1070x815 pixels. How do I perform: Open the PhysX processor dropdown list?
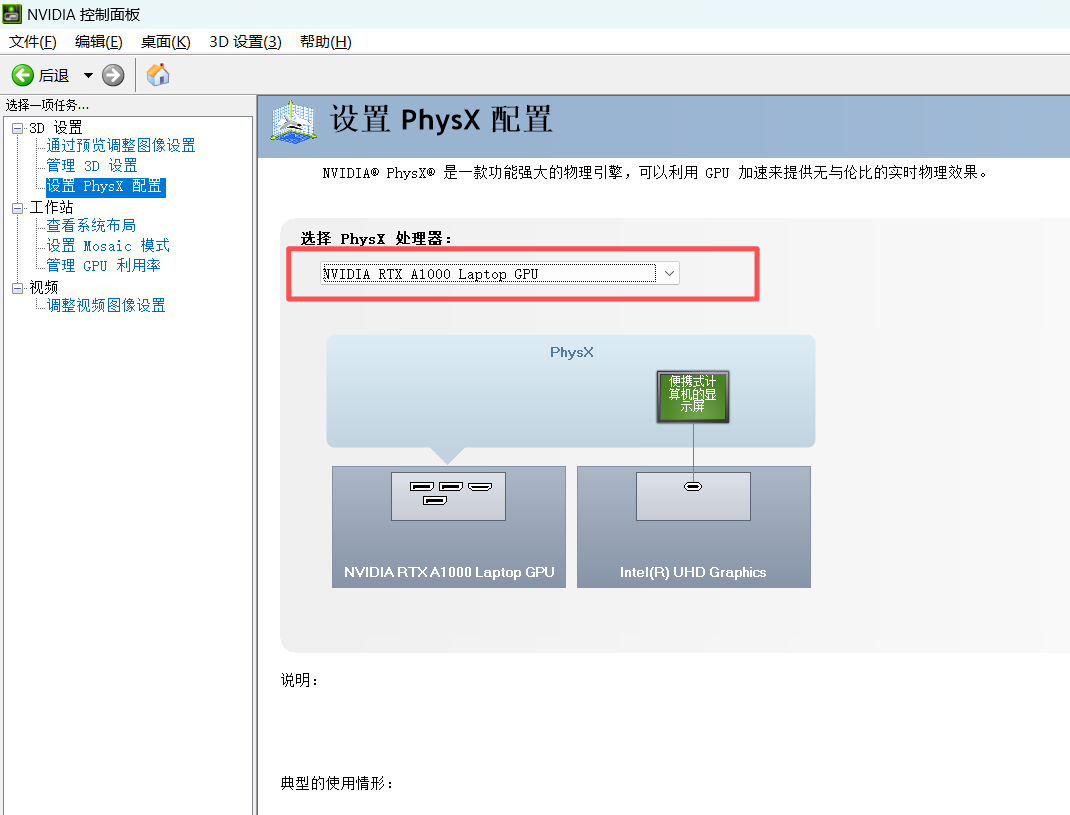tap(500, 273)
